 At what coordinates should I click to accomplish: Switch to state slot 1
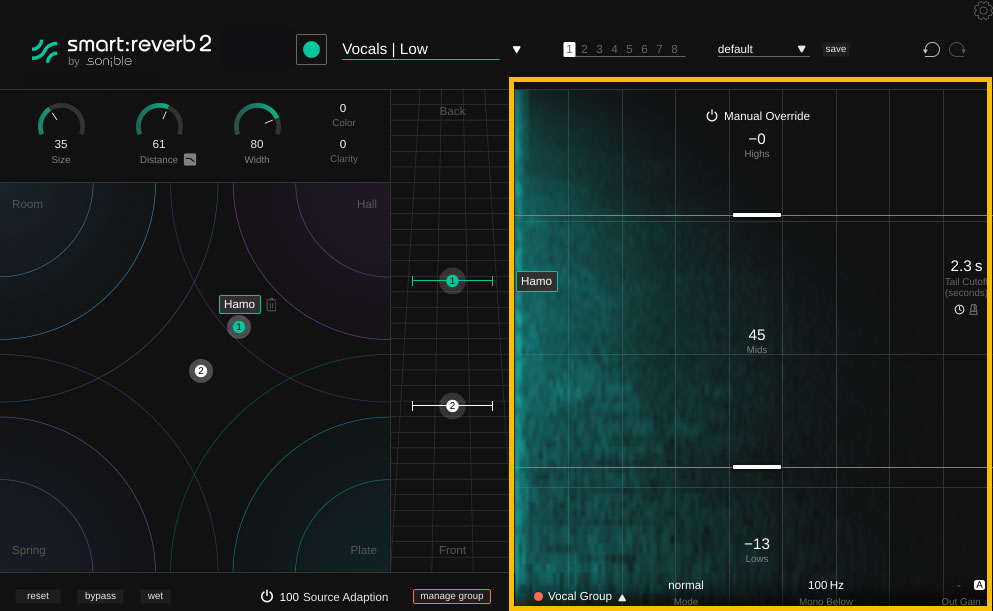tap(569, 49)
